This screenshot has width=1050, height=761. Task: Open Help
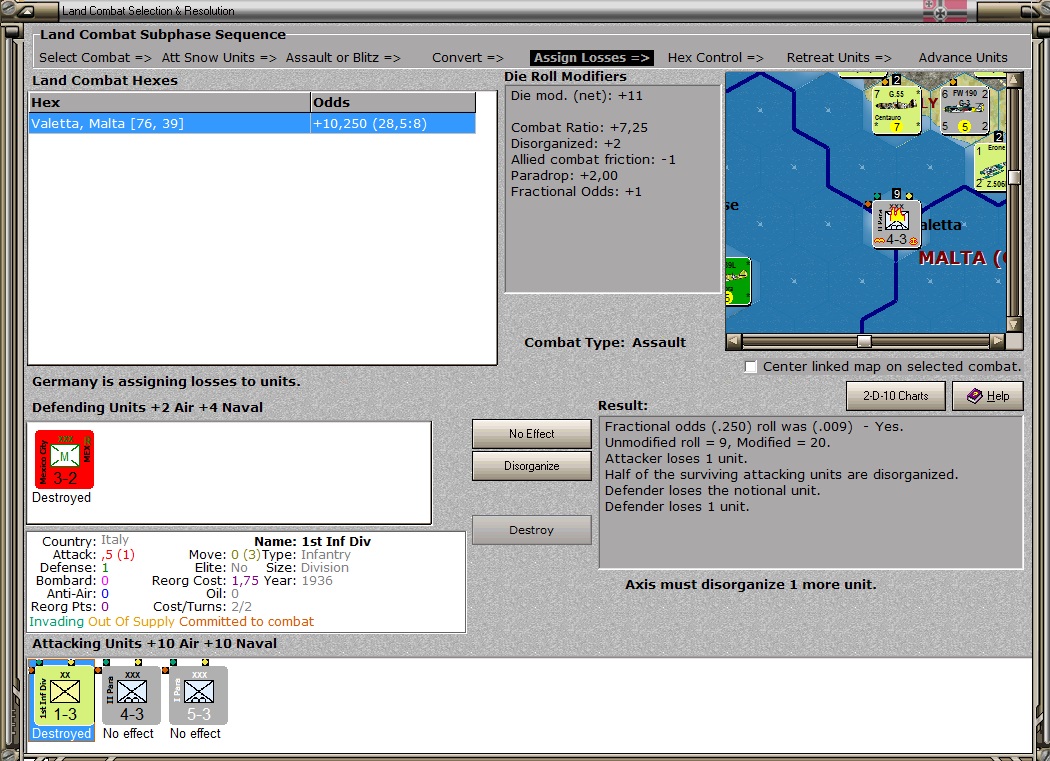[x=988, y=396]
